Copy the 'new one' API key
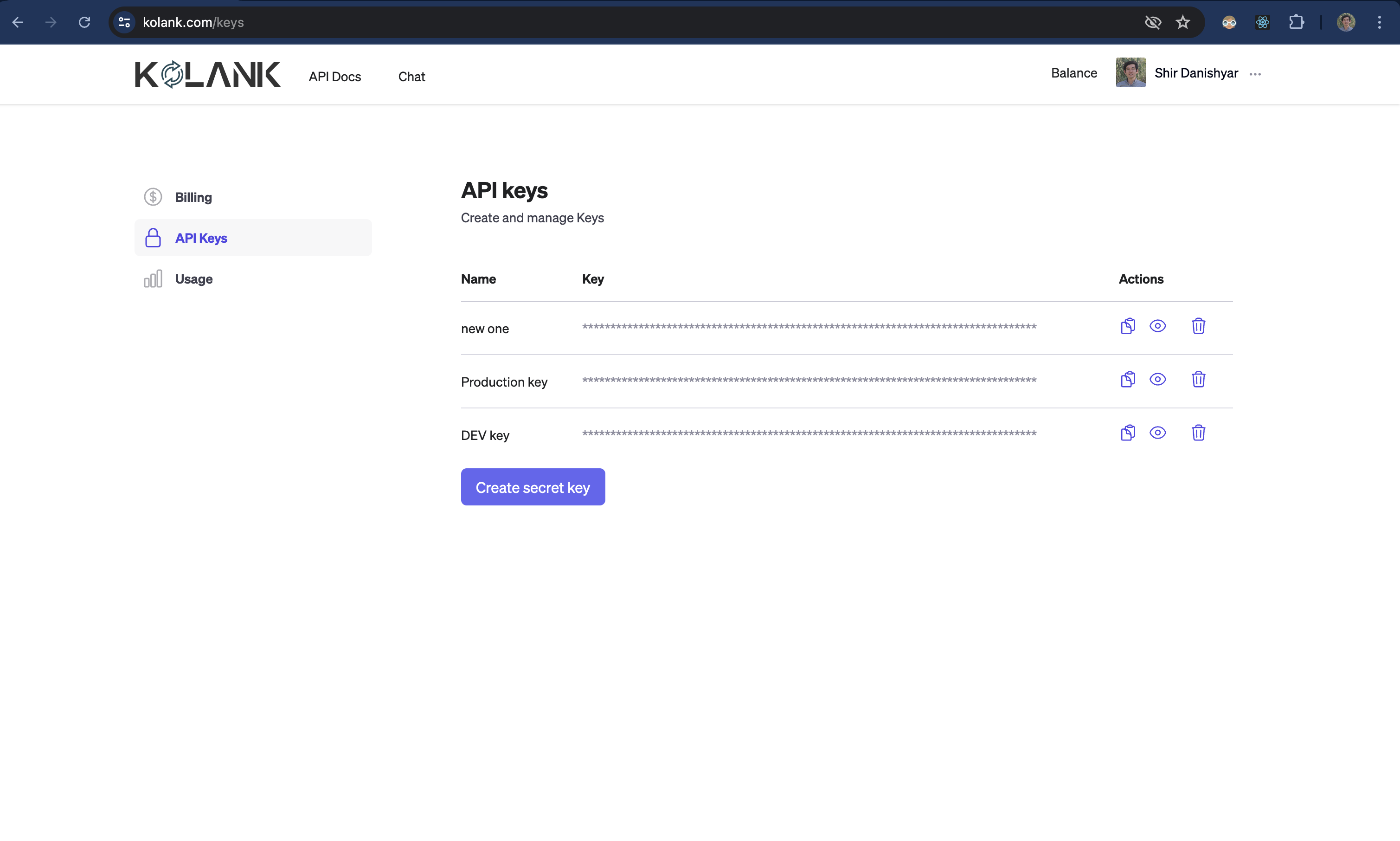Image resolution: width=1400 pixels, height=841 pixels. coord(1128,326)
